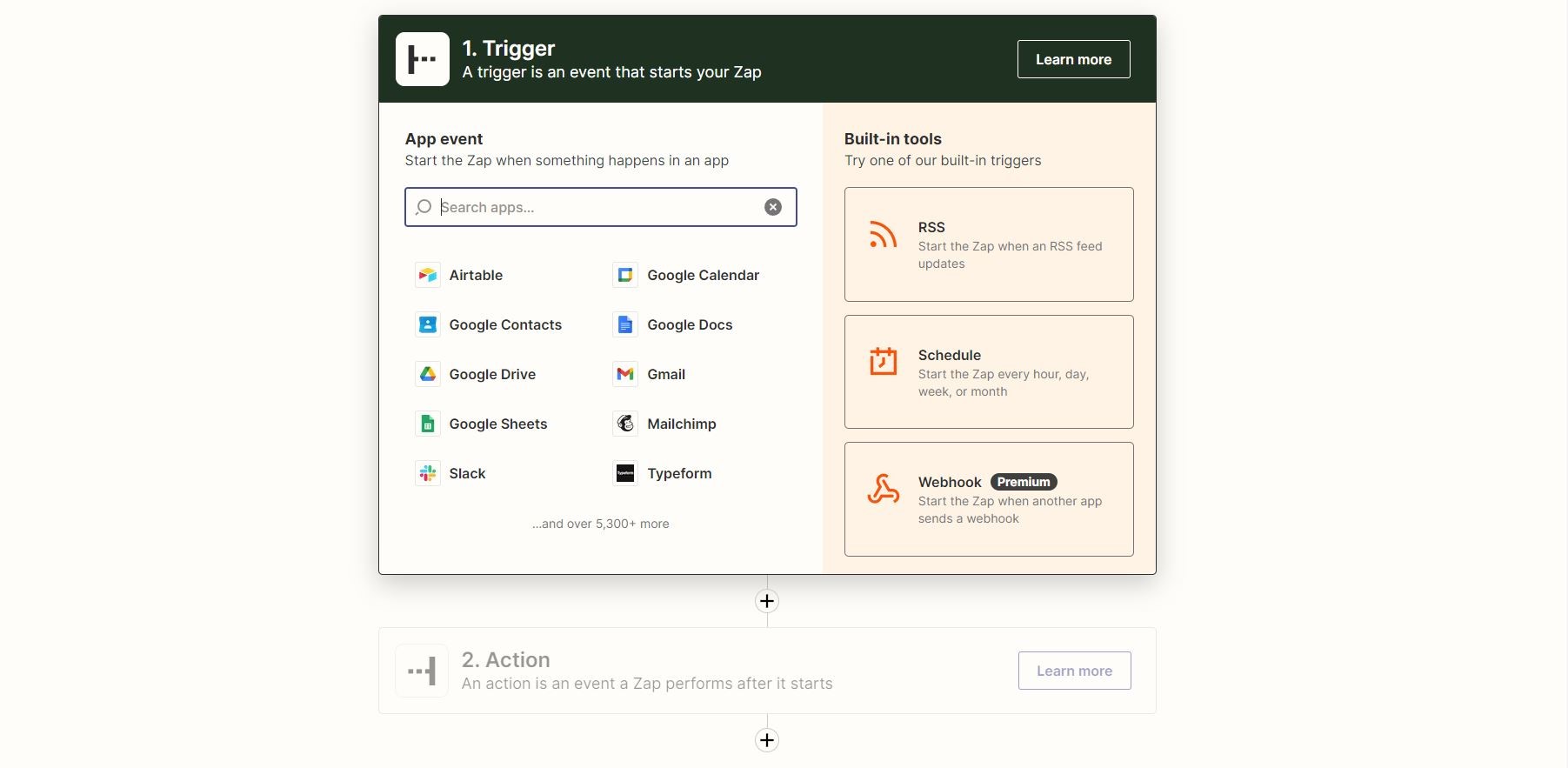Choose the RSS built-in trigger card
1568x768 pixels.
(x=988, y=244)
